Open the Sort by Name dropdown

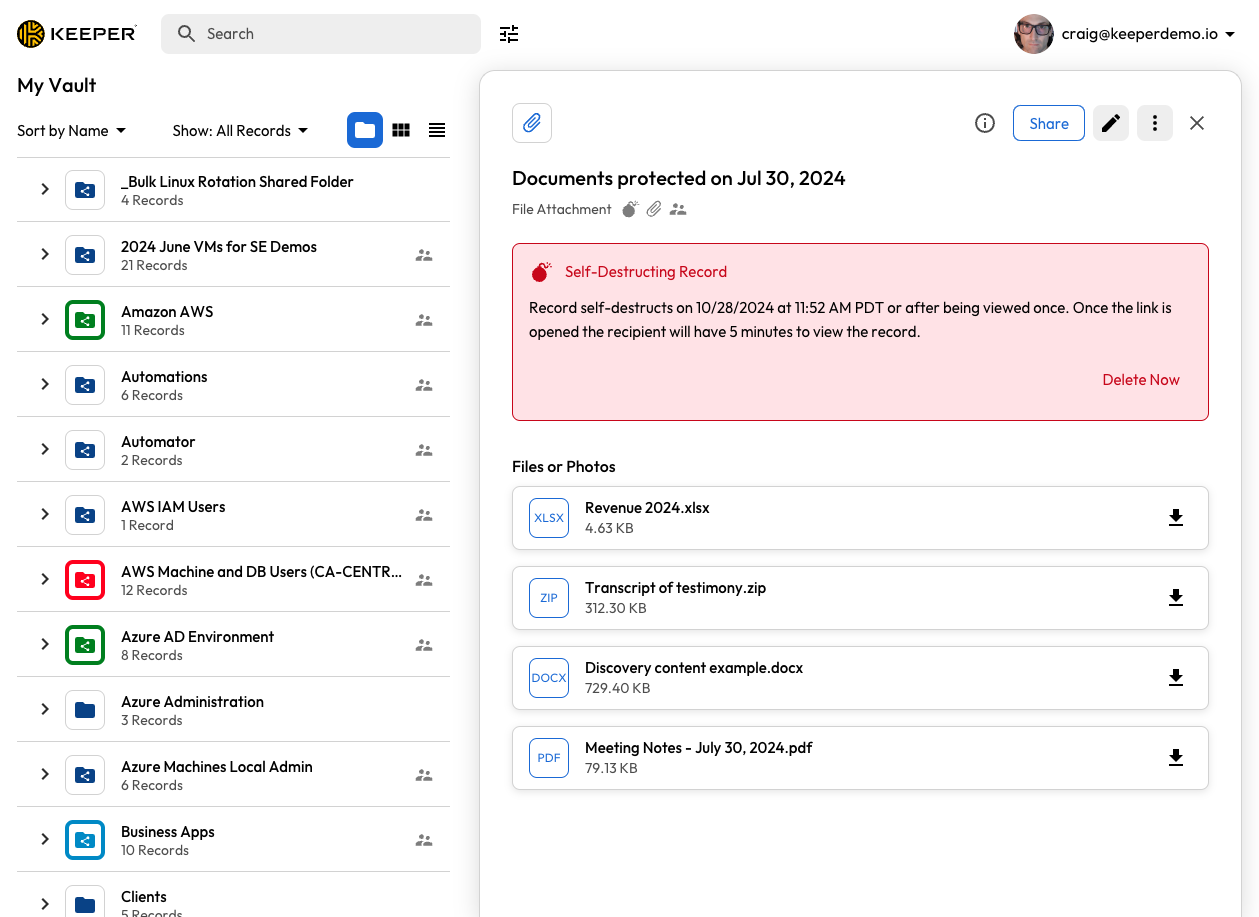point(72,131)
